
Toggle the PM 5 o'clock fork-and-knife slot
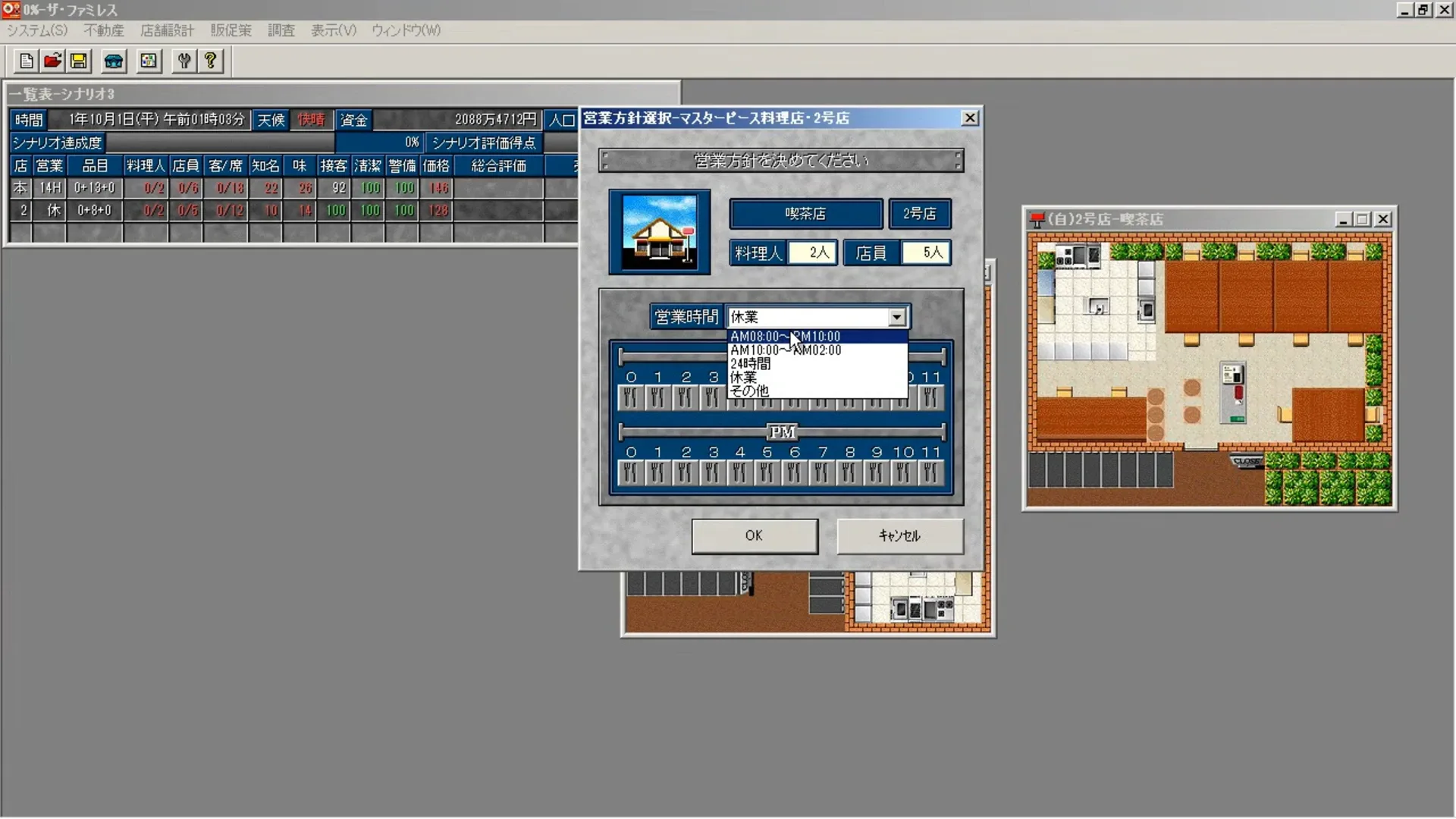[x=767, y=472]
